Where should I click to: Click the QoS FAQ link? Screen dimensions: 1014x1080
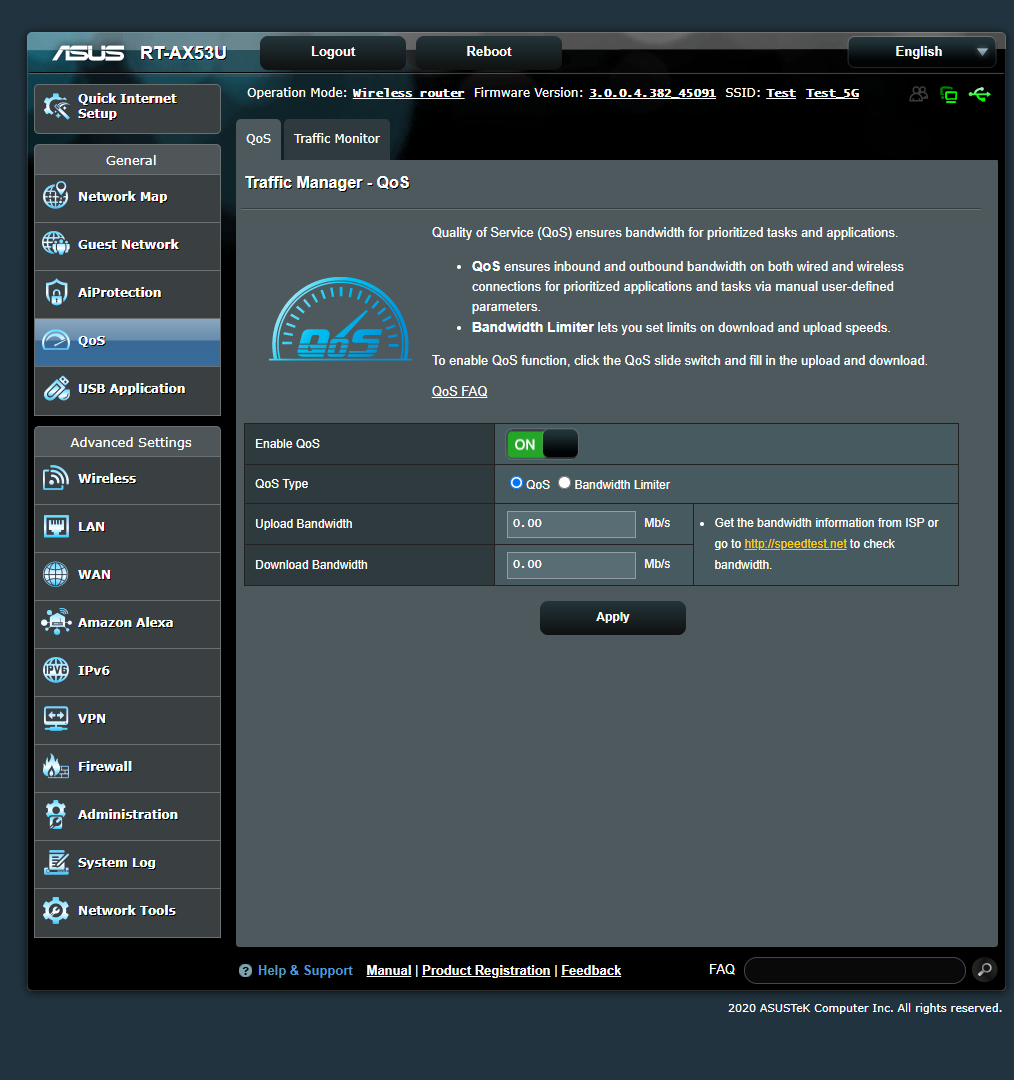[x=459, y=391]
